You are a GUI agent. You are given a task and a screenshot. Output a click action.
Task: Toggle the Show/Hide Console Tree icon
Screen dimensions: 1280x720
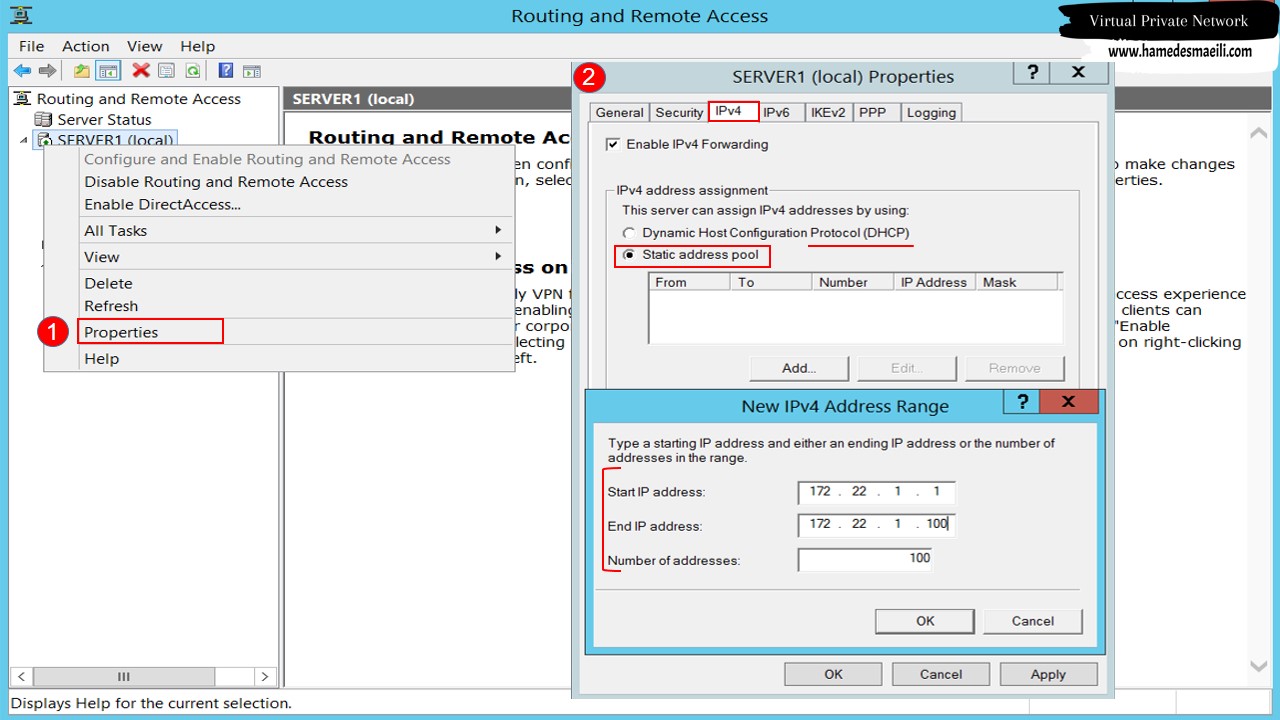coord(109,71)
